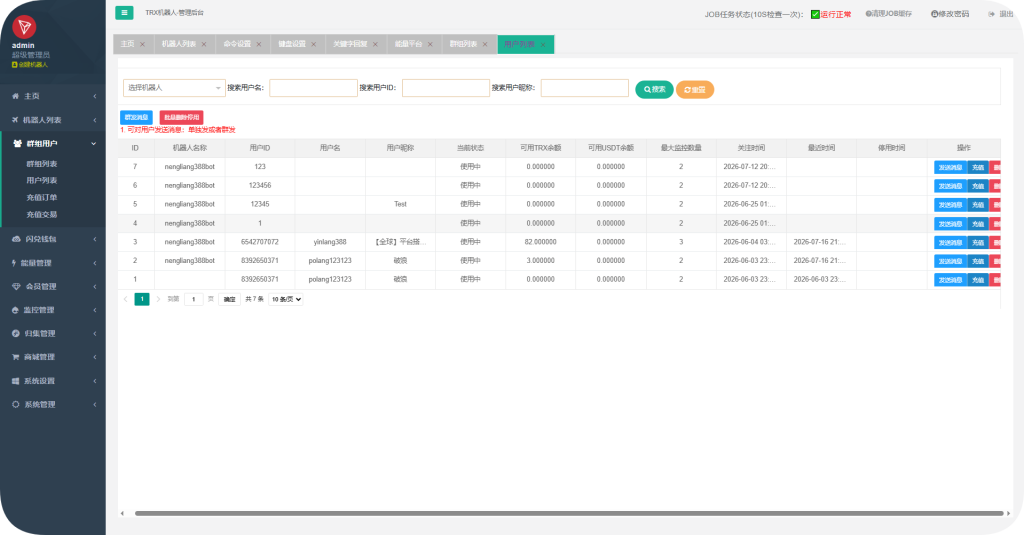This screenshot has width=1024, height=535.
Task: Click the horizontal scrollbar at the bottom
Action: [x=569, y=513]
